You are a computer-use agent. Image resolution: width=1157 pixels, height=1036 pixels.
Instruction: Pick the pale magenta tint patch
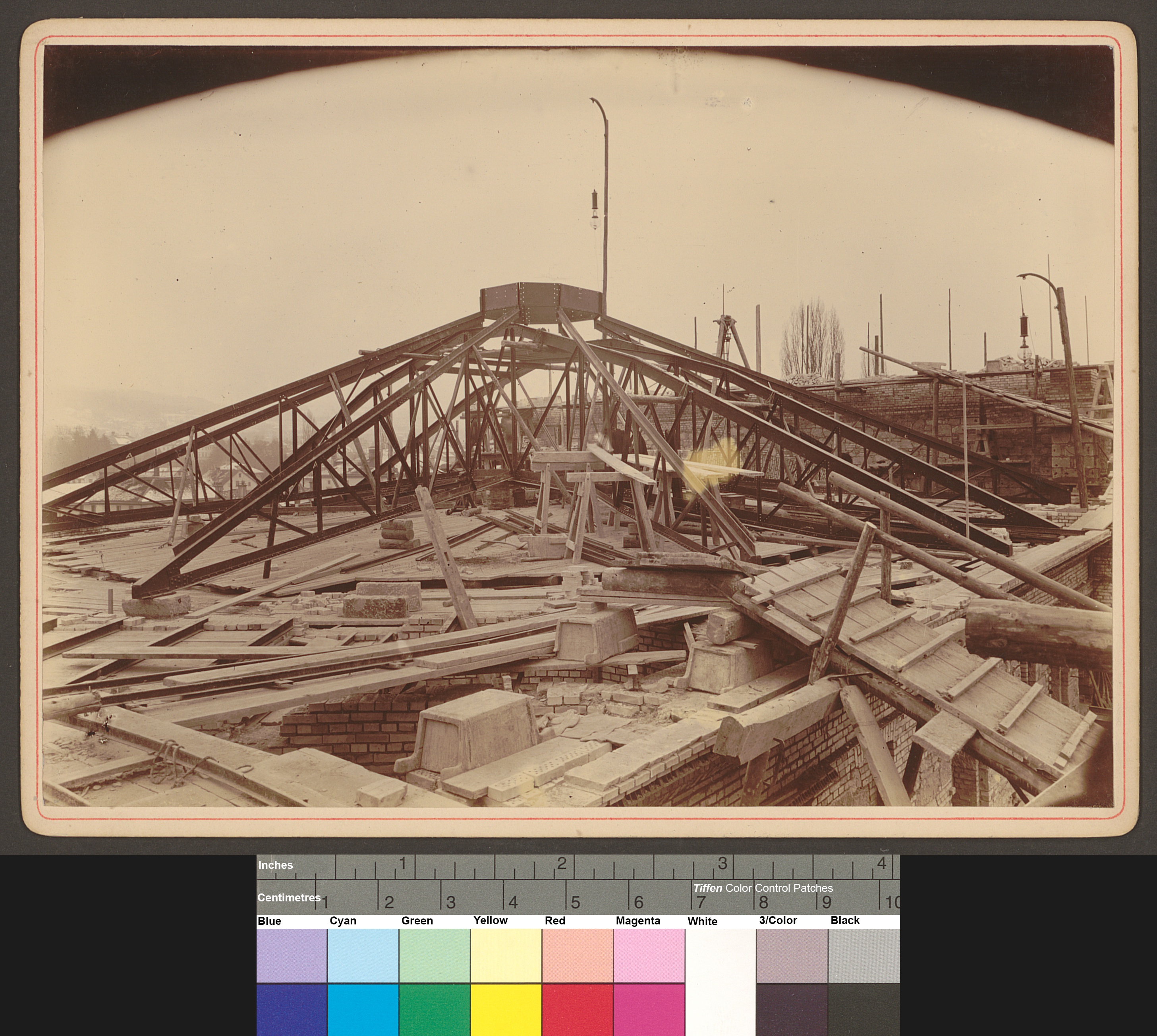(x=649, y=955)
